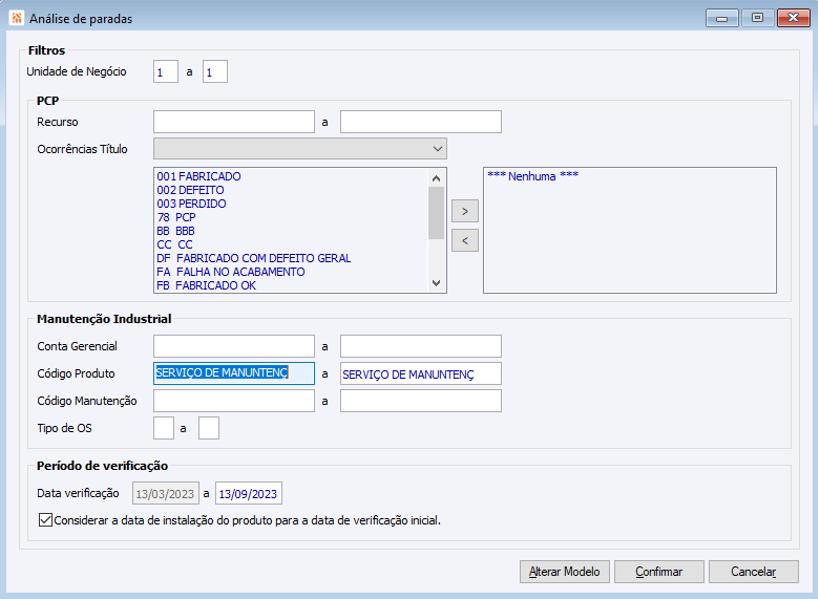Focus the first Unidade de Negócio field
The width and height of the screenshot is (818, 599).
[x=166, y=71]
